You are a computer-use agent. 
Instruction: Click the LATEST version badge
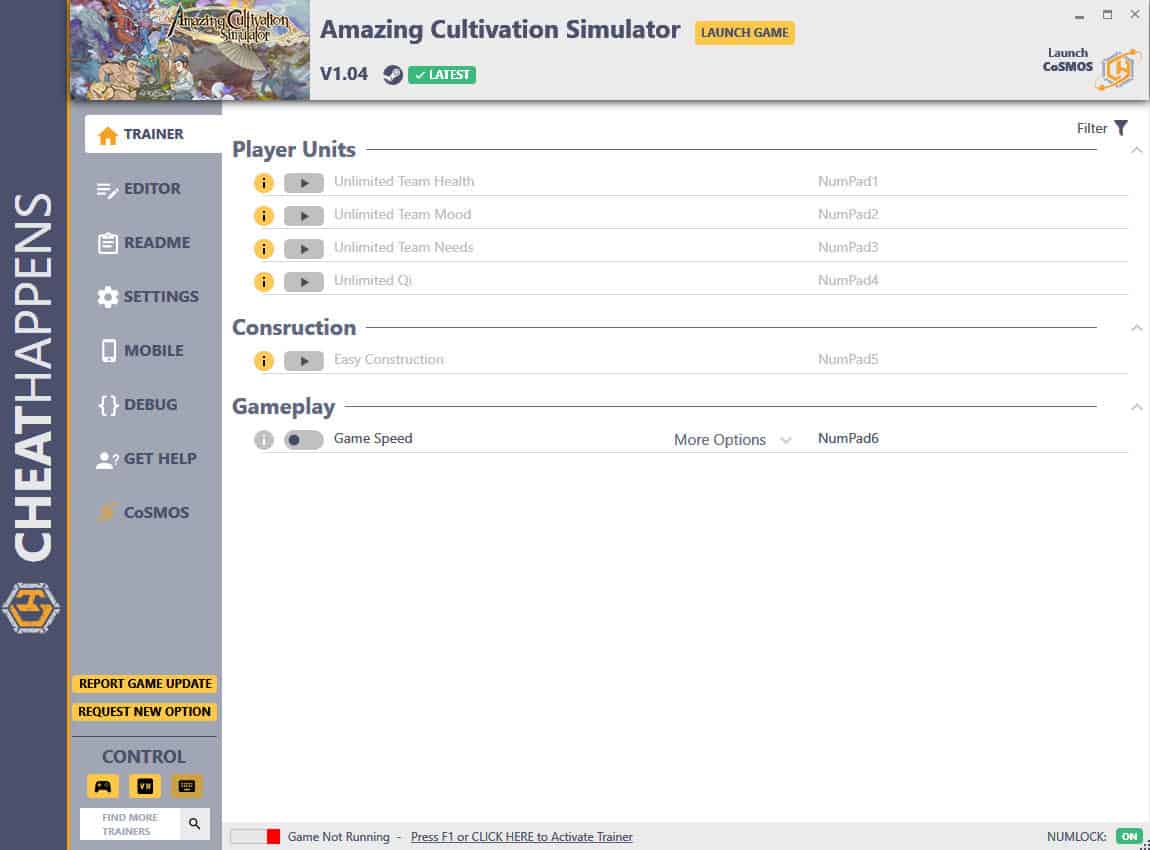coord(442,75)
